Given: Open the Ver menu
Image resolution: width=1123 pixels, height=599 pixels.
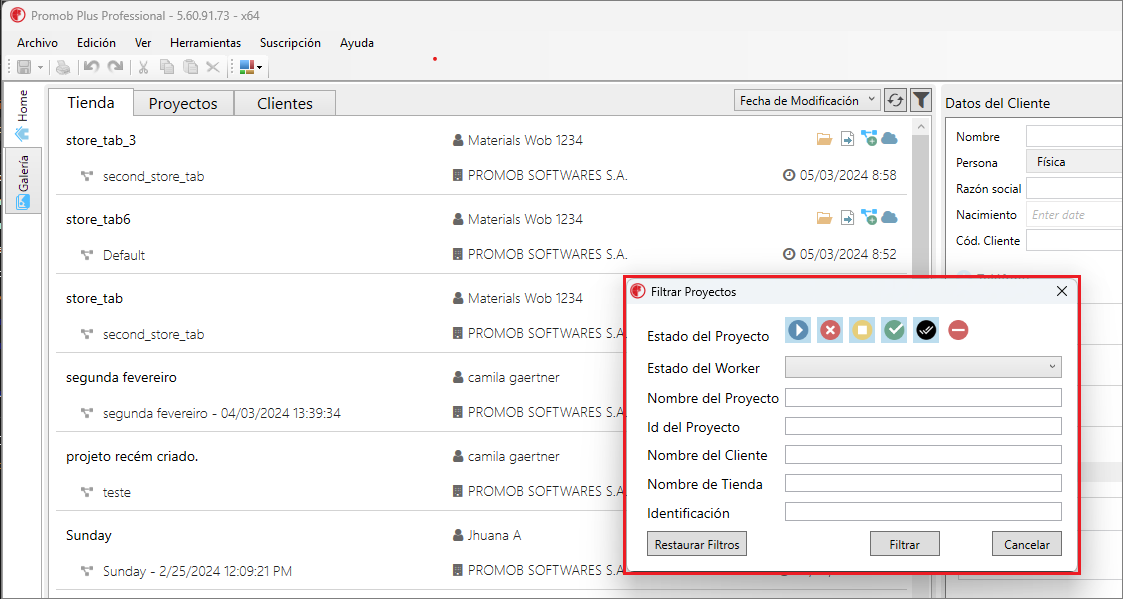Looking at the screenshot, I should point(143,43).
